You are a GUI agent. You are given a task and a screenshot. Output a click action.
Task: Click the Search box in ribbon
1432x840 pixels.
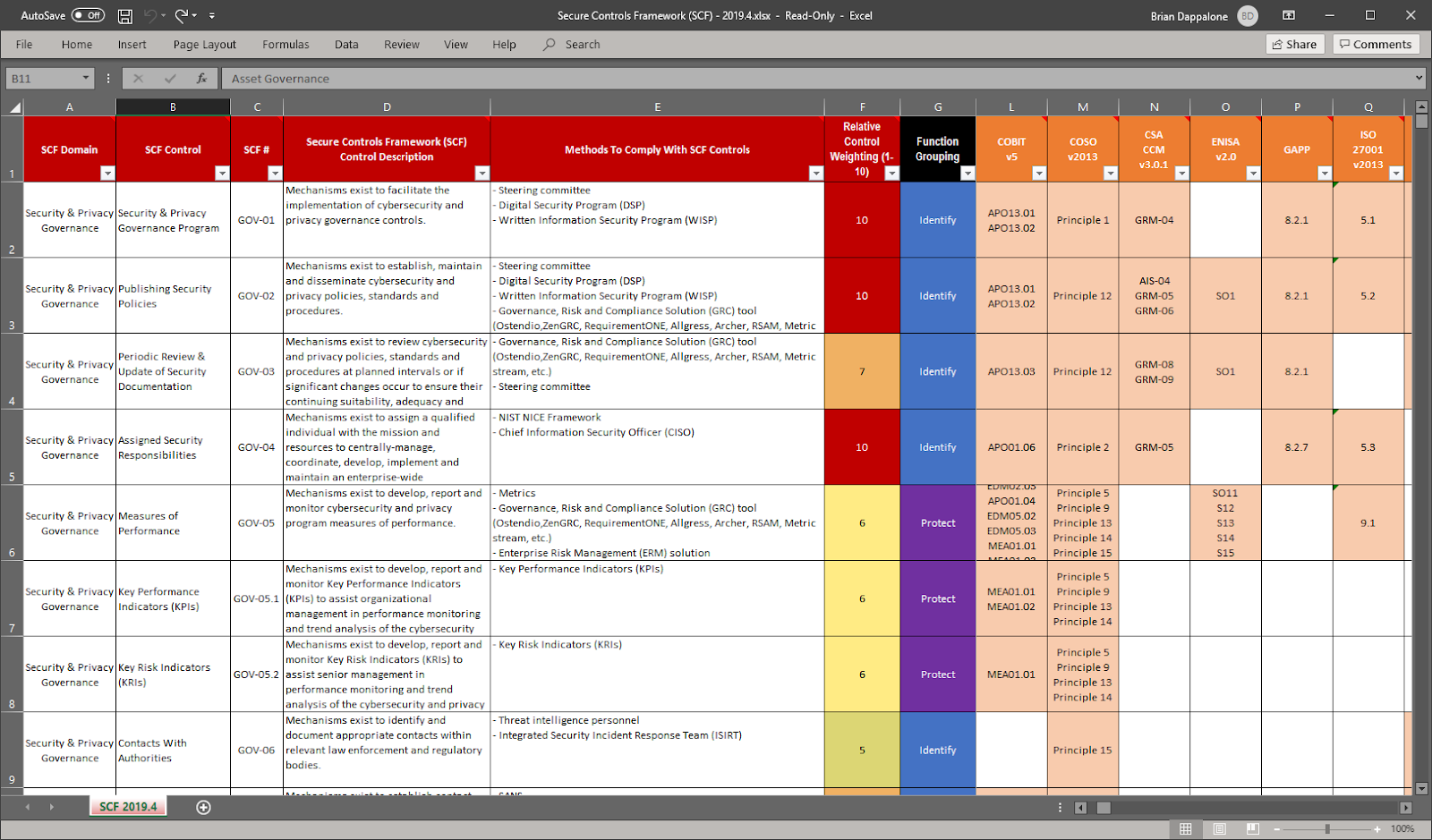[x=572, y=44]
